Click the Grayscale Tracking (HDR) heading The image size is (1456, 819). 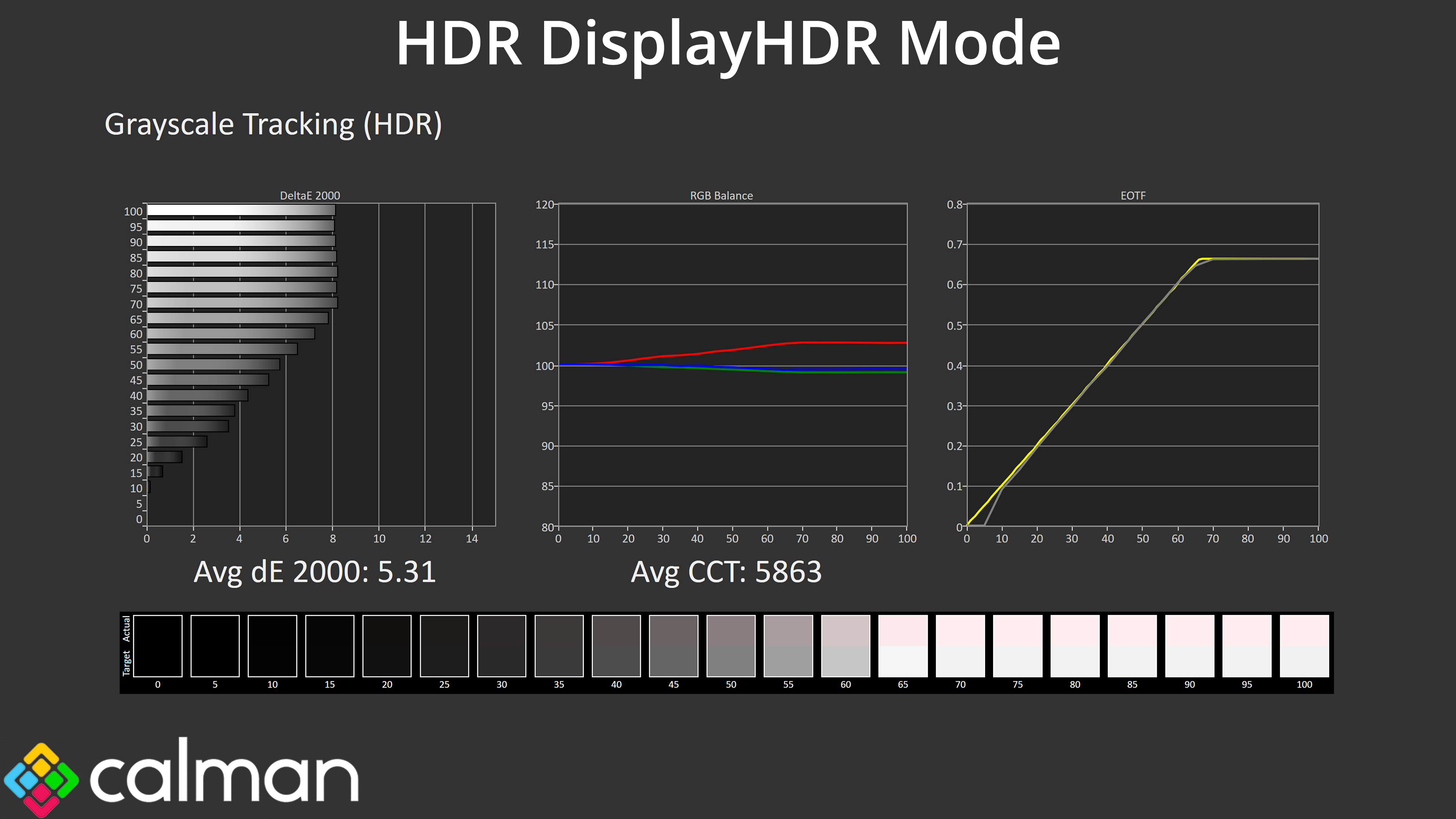click(x=273, y=124)
